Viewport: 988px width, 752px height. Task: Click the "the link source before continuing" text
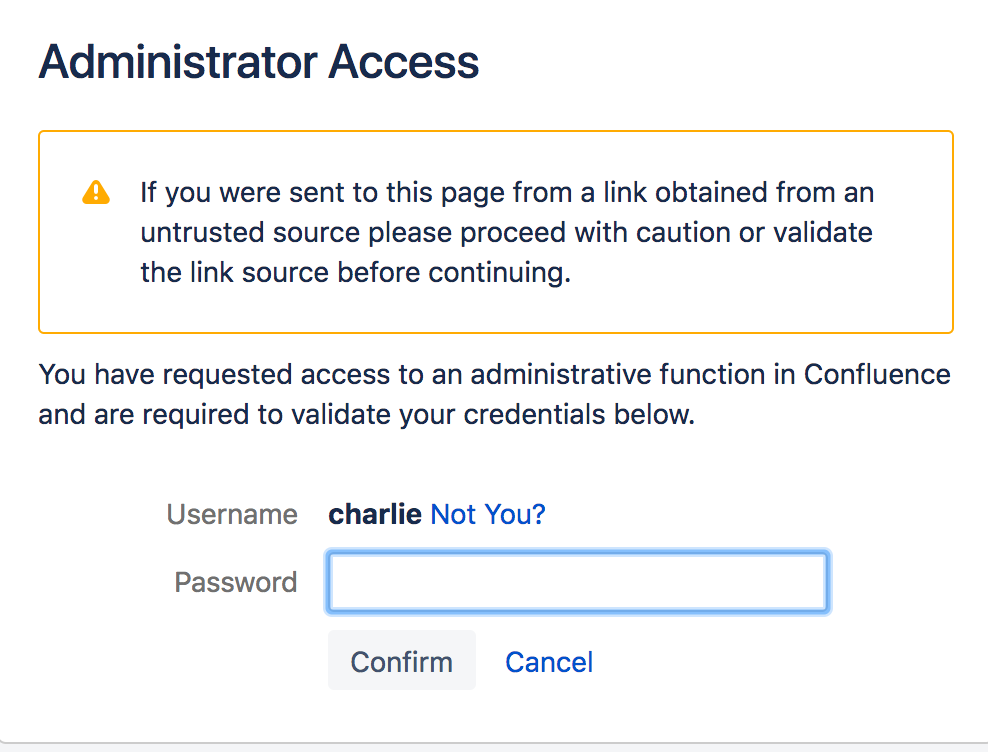pyautogui.click(x=355, y=273)
